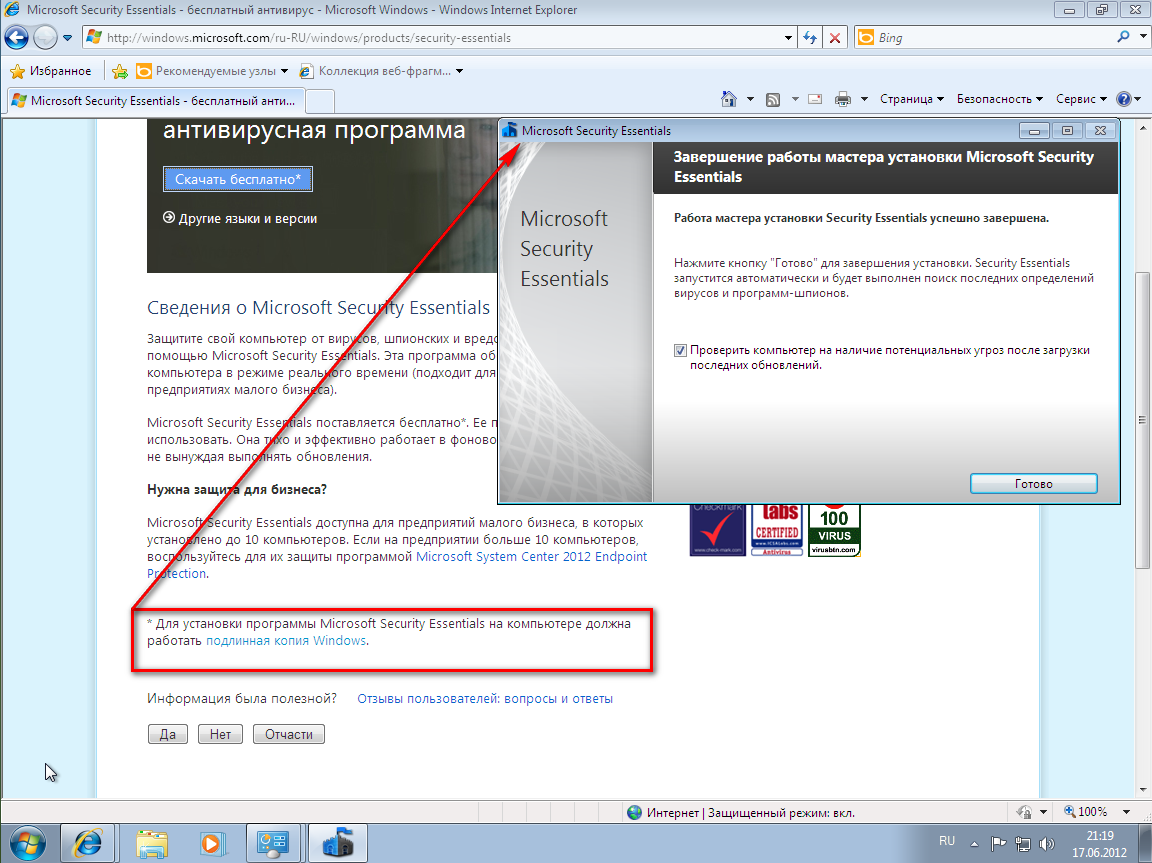Click the page vertical scrollbar
This screenshot has height=863, width=1152.
tap(1142, 419)
